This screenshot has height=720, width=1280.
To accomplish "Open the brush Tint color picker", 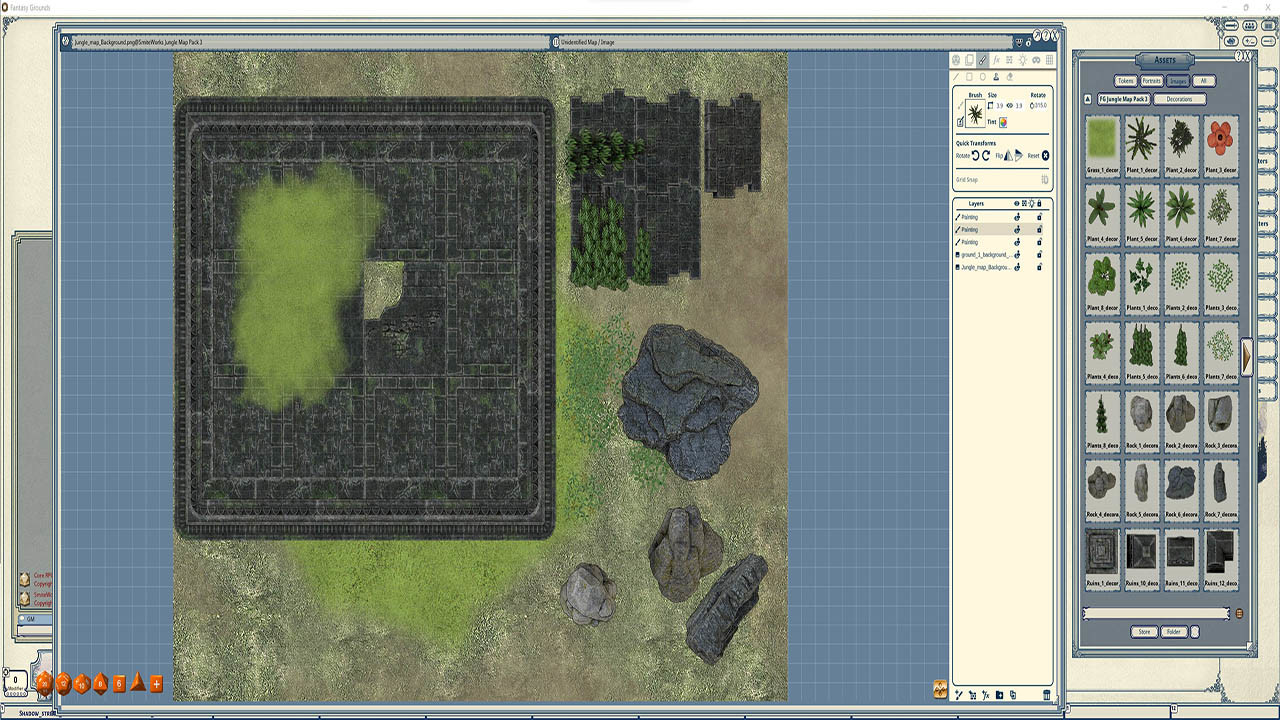I will pos(1003,122).
